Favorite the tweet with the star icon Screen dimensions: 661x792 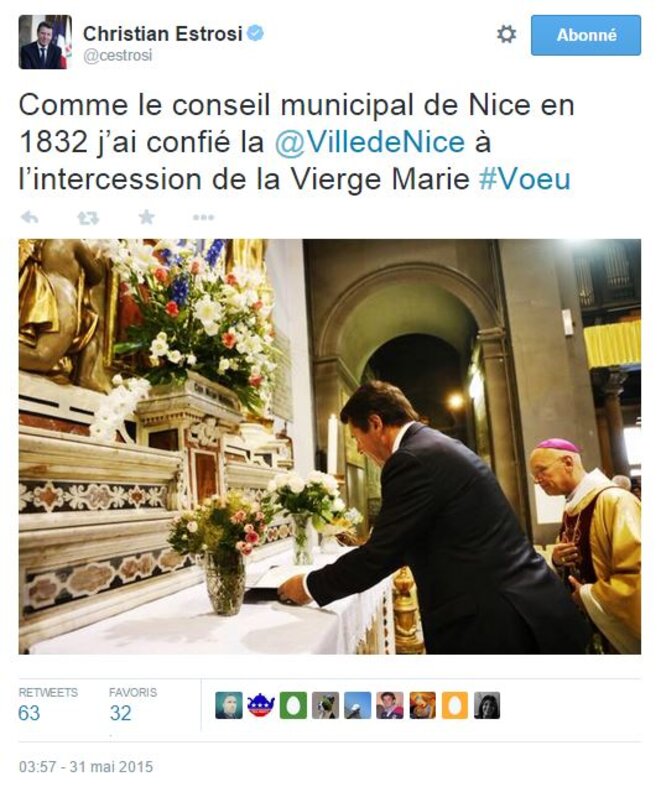[146, 217]
